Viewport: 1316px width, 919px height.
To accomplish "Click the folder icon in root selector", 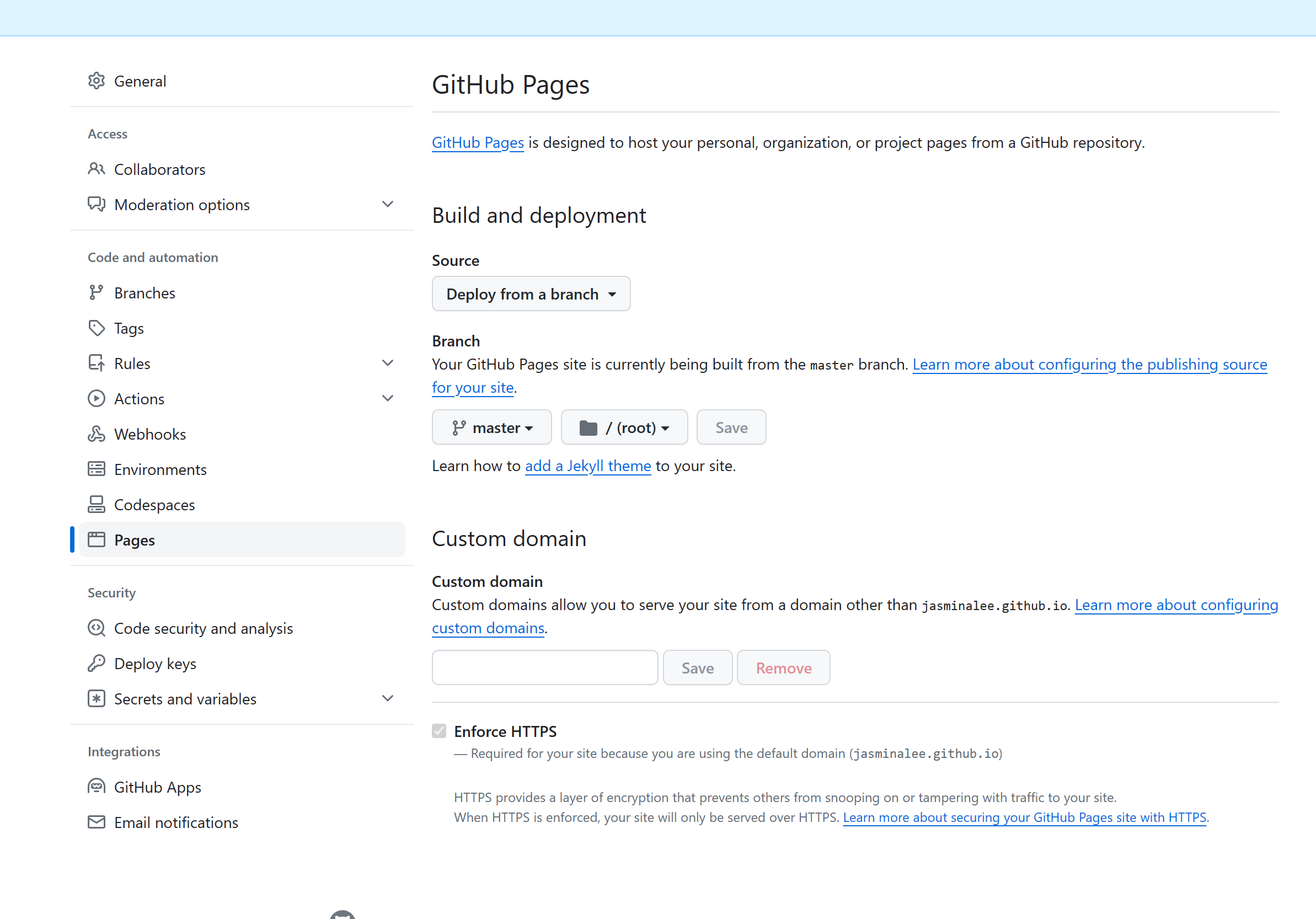I will (x=588, y=428).
